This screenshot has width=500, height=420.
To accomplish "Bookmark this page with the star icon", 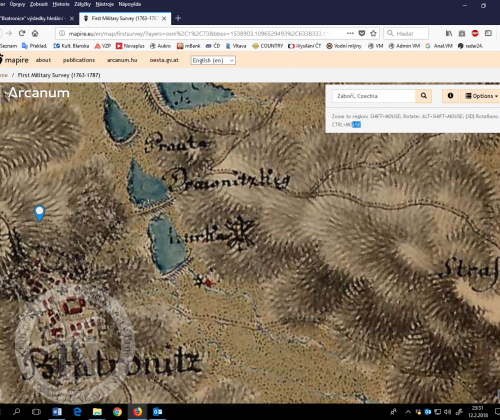I will tap(373, 33).
